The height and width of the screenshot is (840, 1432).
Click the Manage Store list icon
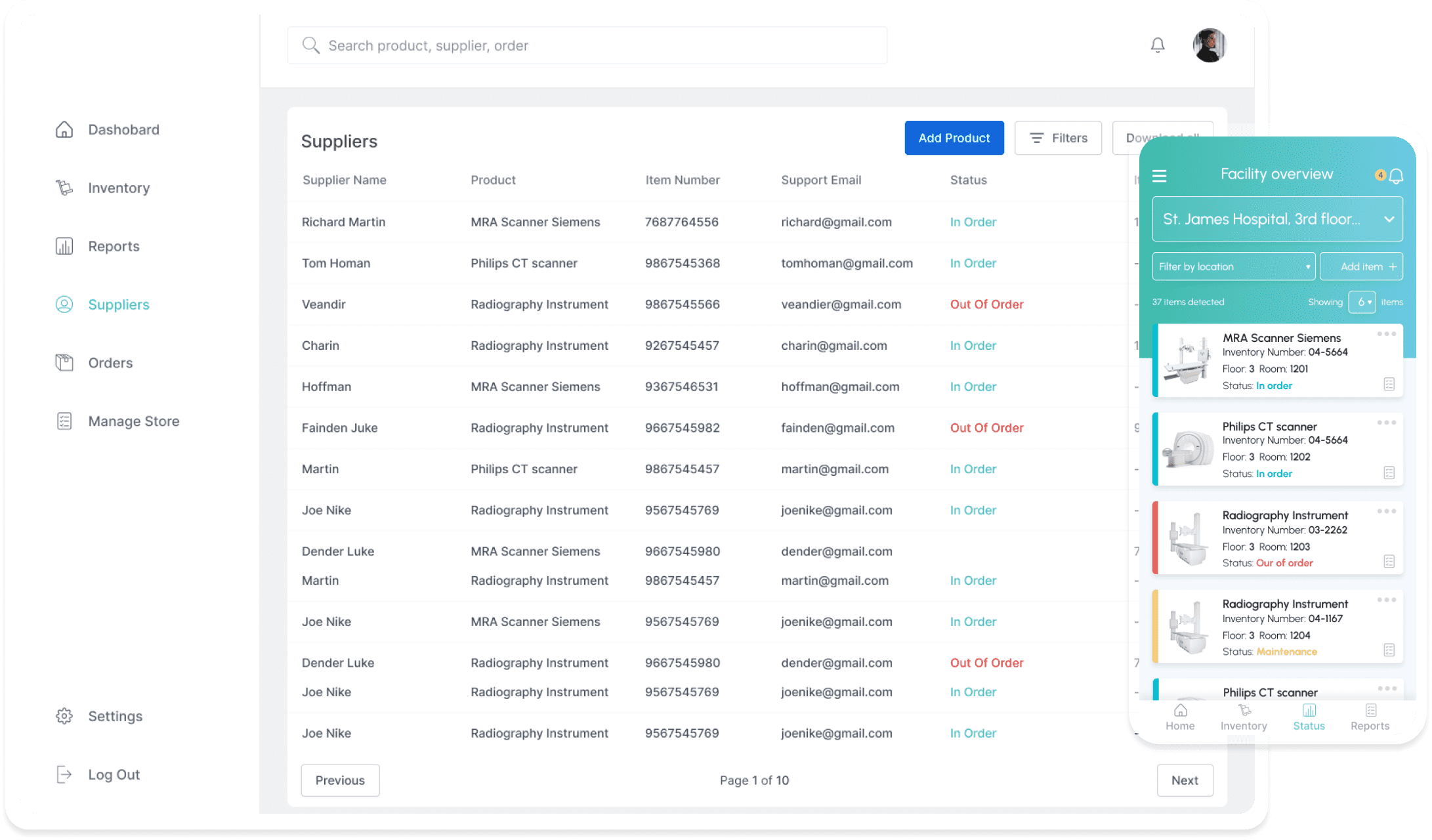click(64, 421)
